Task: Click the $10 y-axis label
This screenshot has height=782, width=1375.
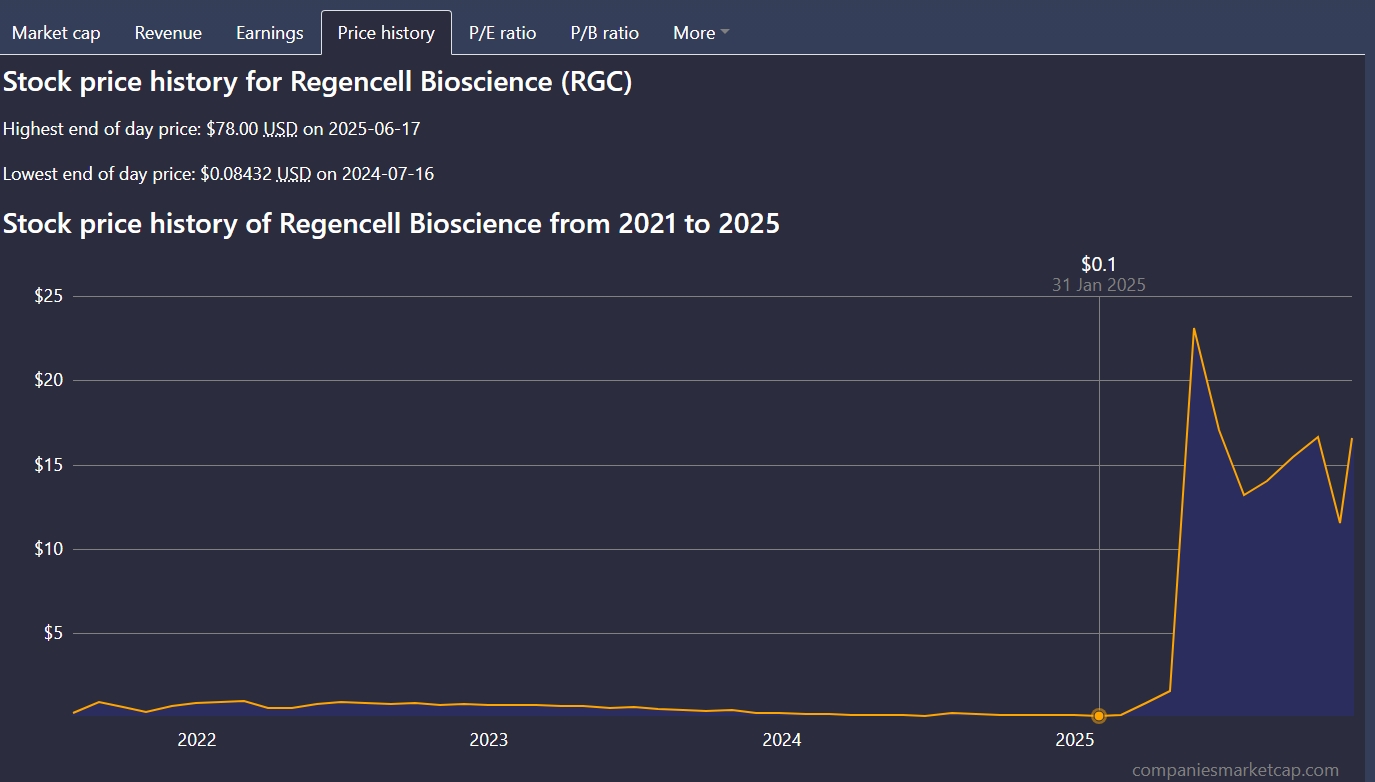Action: point(49,549)
